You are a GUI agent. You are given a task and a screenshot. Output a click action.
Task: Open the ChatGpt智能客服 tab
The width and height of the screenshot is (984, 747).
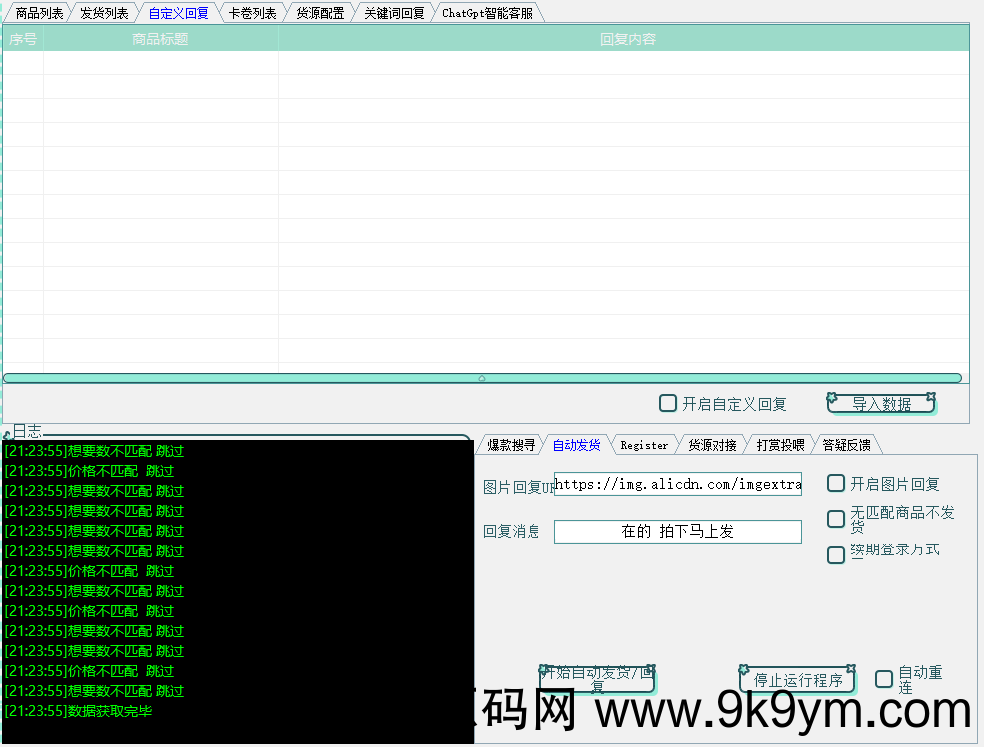click(x=487, y=13)
